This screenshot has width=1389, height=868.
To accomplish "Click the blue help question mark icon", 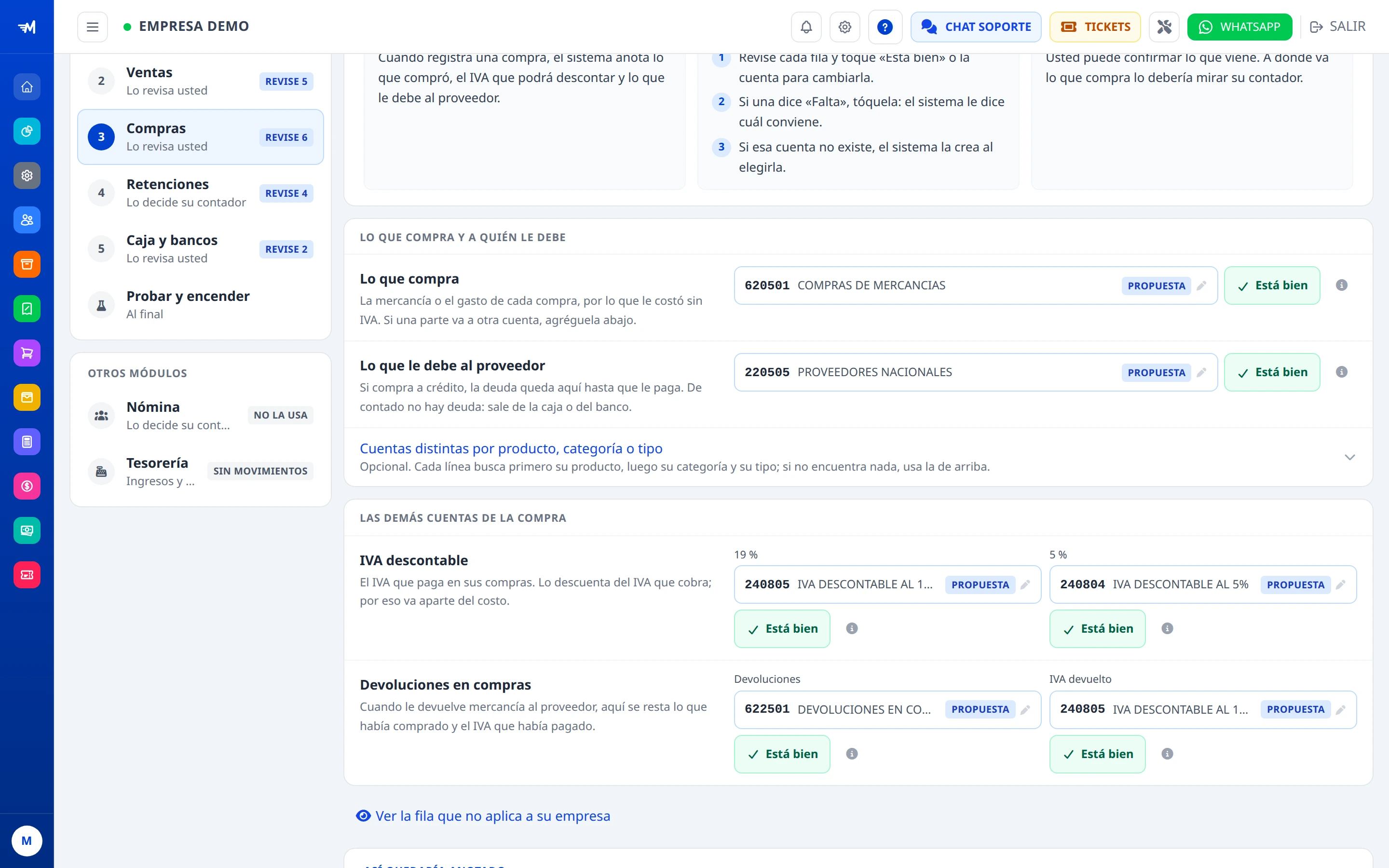I will (885, 27).
